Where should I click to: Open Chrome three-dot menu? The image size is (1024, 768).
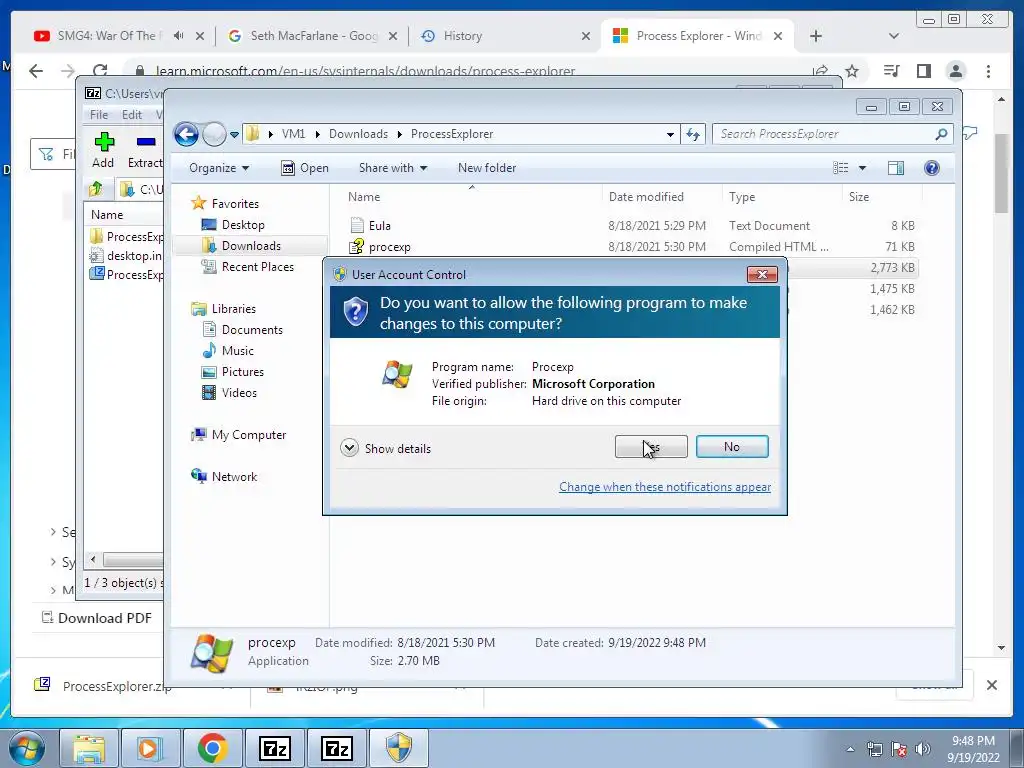(988, 71)
